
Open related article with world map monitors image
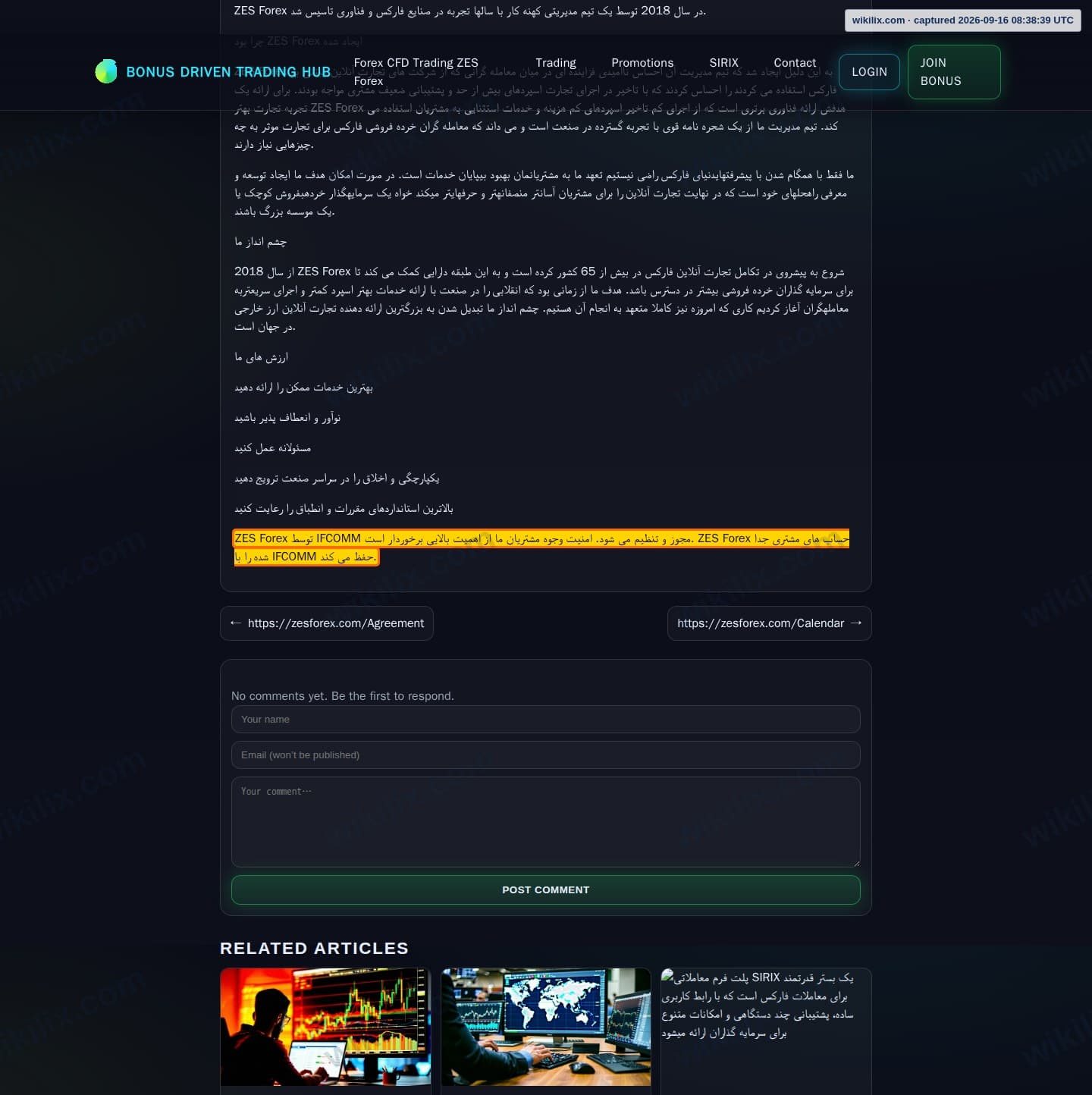546,1027
